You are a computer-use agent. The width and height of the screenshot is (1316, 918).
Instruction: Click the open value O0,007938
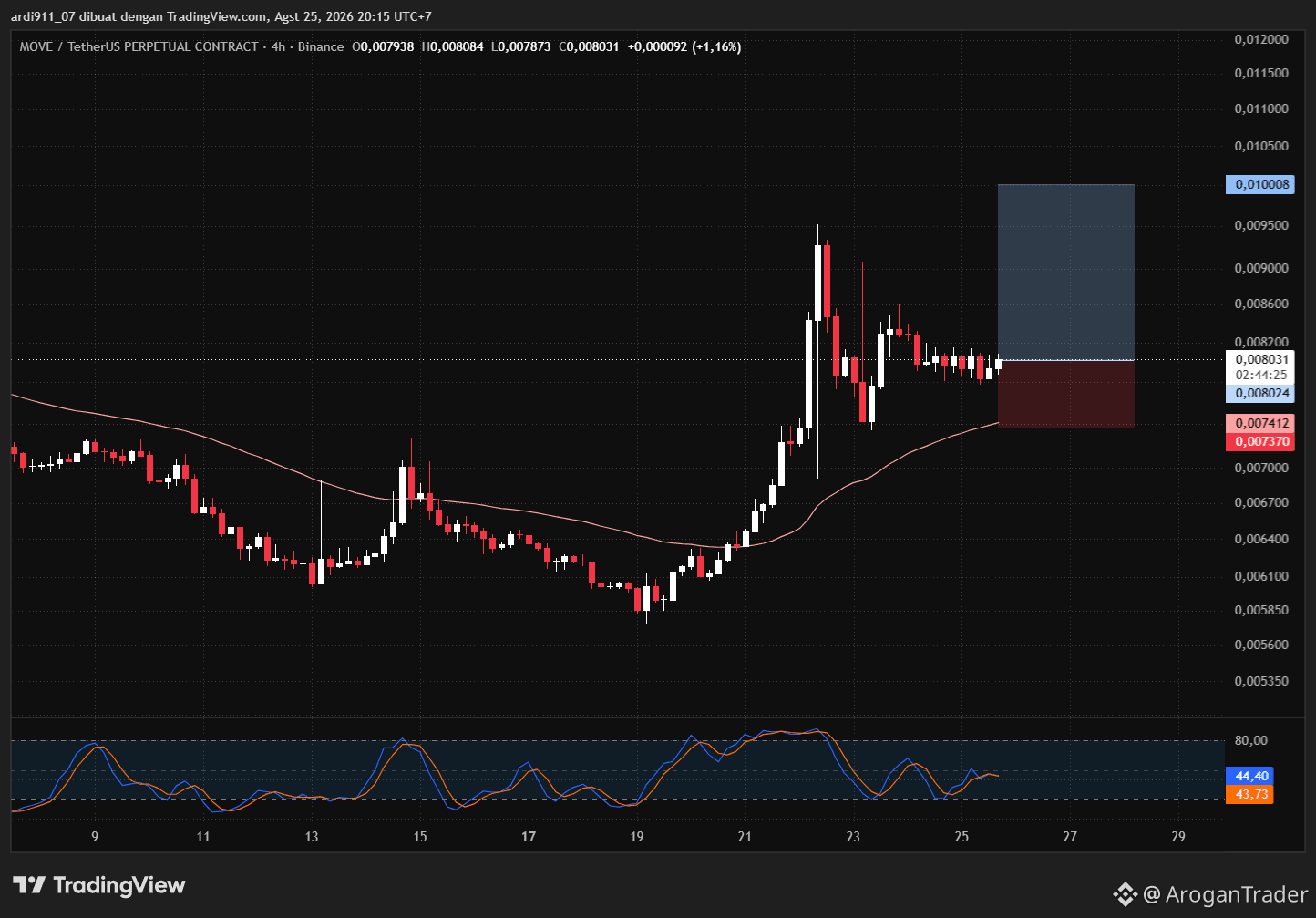pyautogui.click(x=383, y=46)
